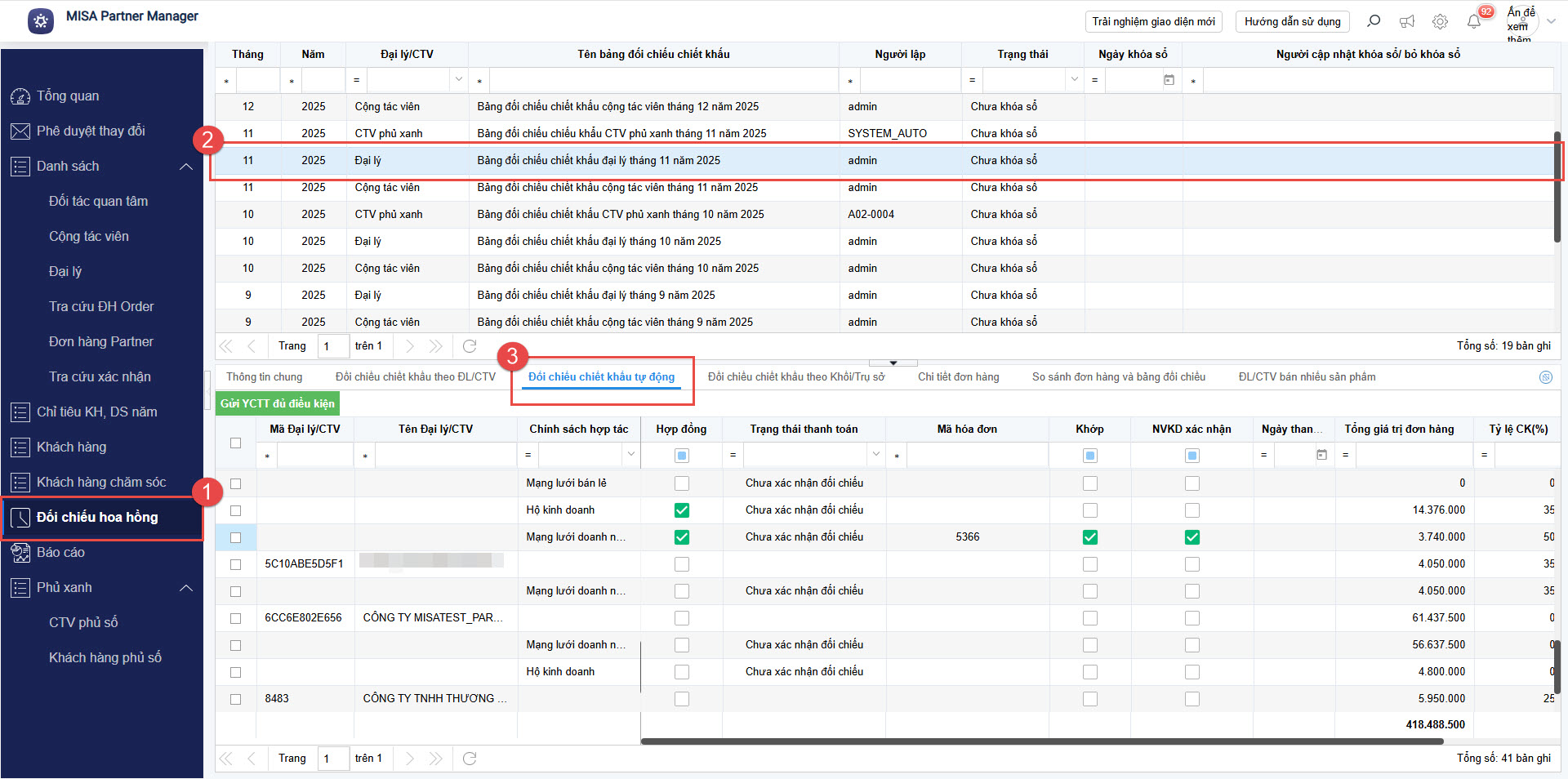This screenshot has height=779, width=1568.
Task: Open the Đại lý/CTV filter dropdown
Action: (459, 80)
